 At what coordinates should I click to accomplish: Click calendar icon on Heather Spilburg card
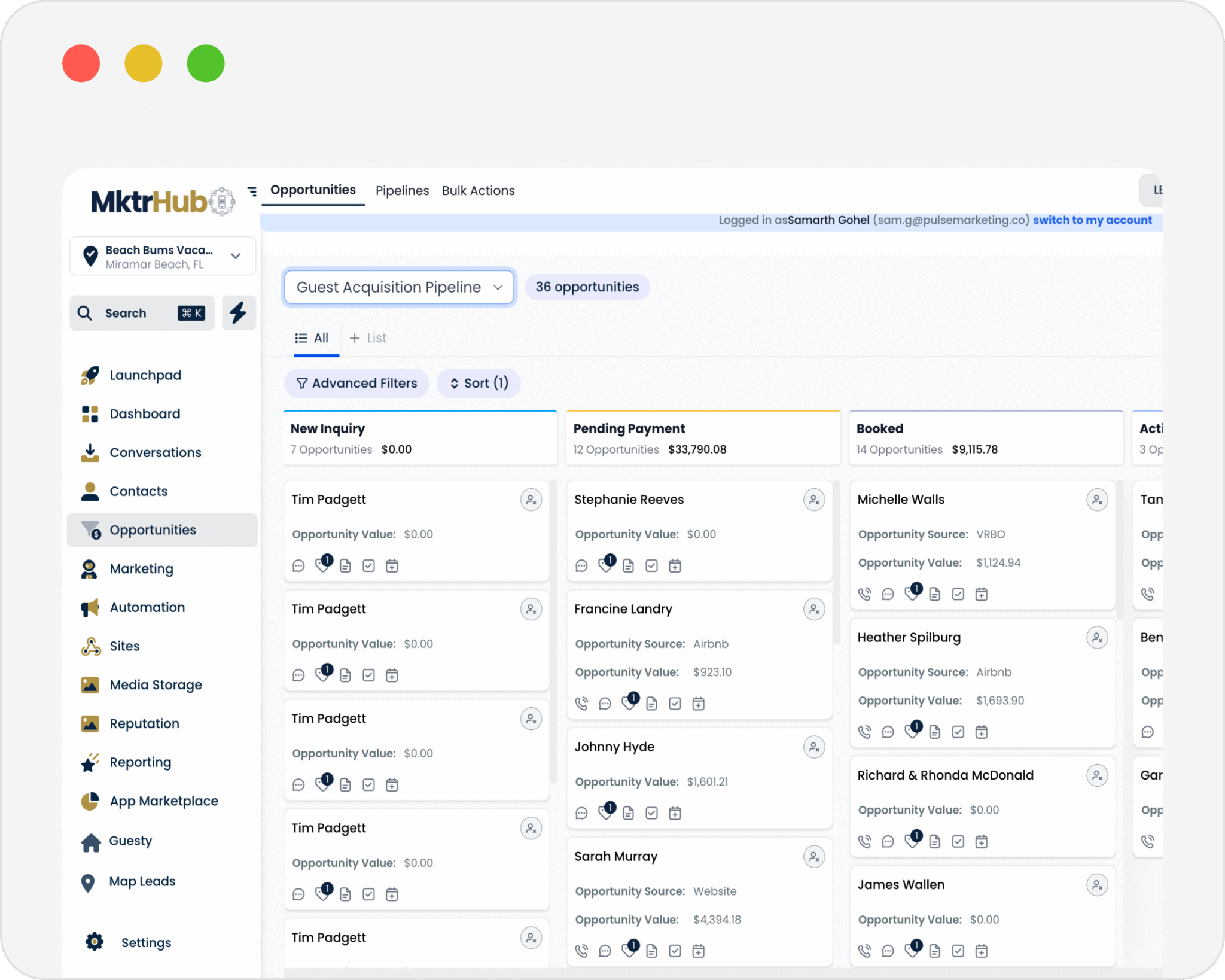coord(982,732)
